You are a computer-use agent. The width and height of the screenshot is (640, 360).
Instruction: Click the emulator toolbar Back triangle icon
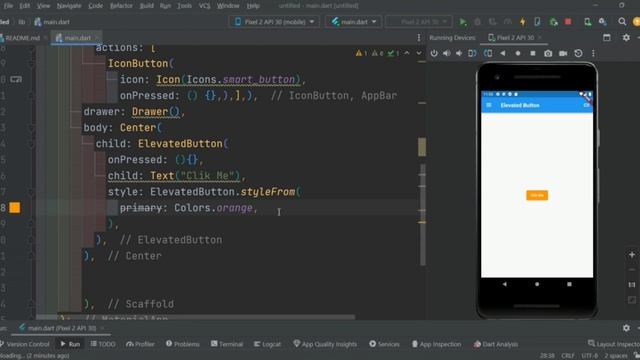tap(503, 53)
